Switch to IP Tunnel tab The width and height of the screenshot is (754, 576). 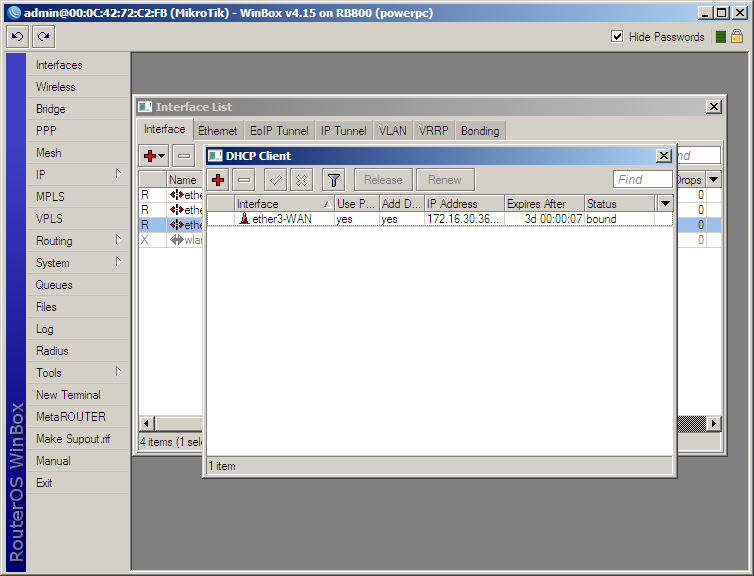pyautogui.click(x=343, y=131)
